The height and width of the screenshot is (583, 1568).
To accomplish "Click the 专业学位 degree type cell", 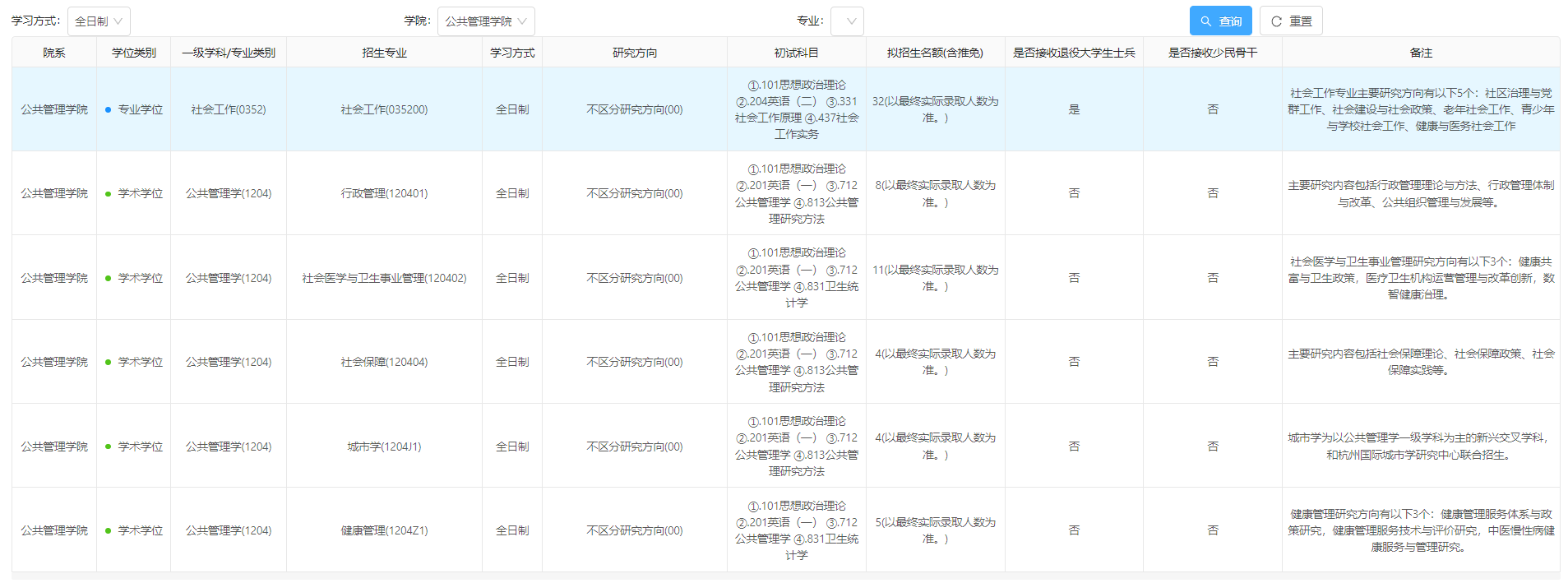I will [134, 109].
